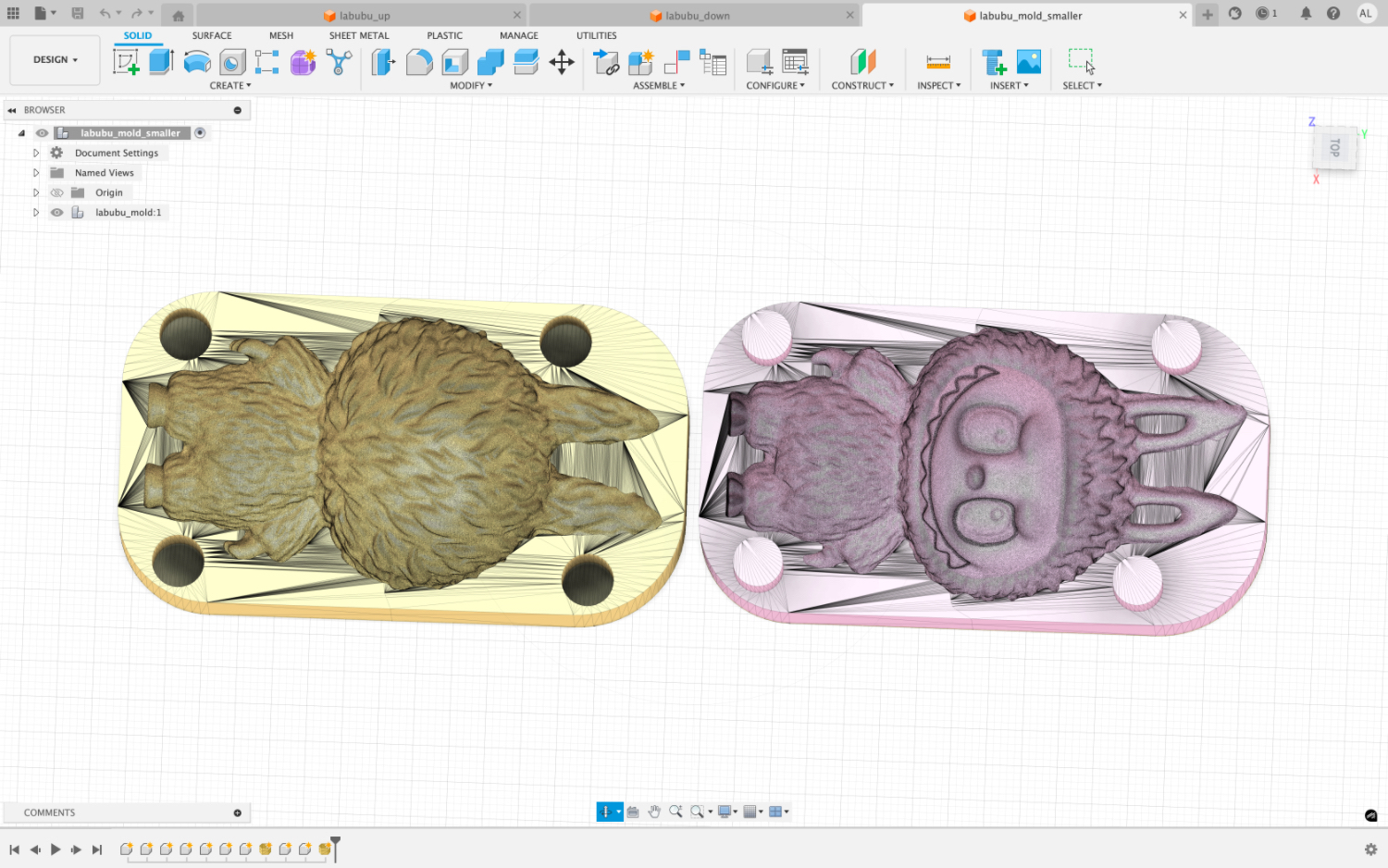1388x868 pixels.
Task: Open the Press Pull tool
Action: (383, 61)
